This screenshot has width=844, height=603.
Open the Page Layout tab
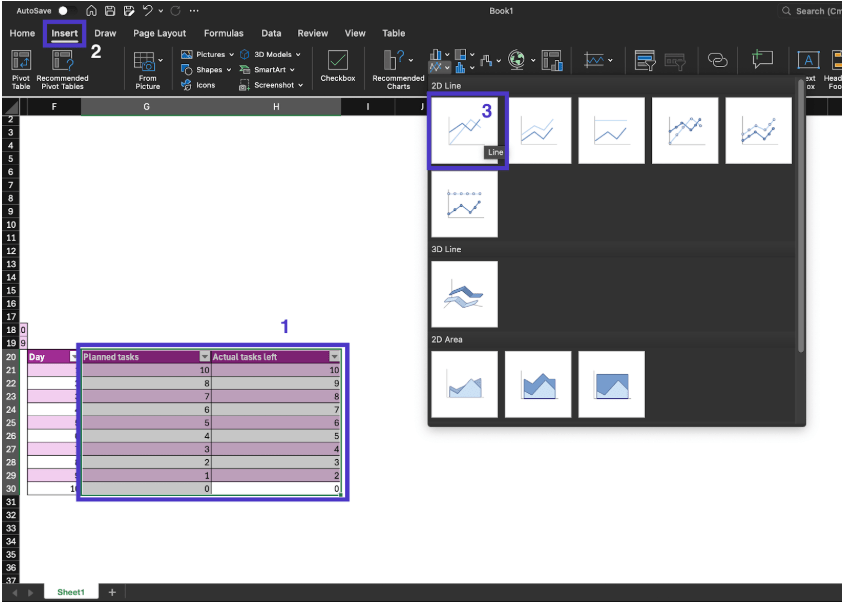pyautogui.click(x=159, y=33)
